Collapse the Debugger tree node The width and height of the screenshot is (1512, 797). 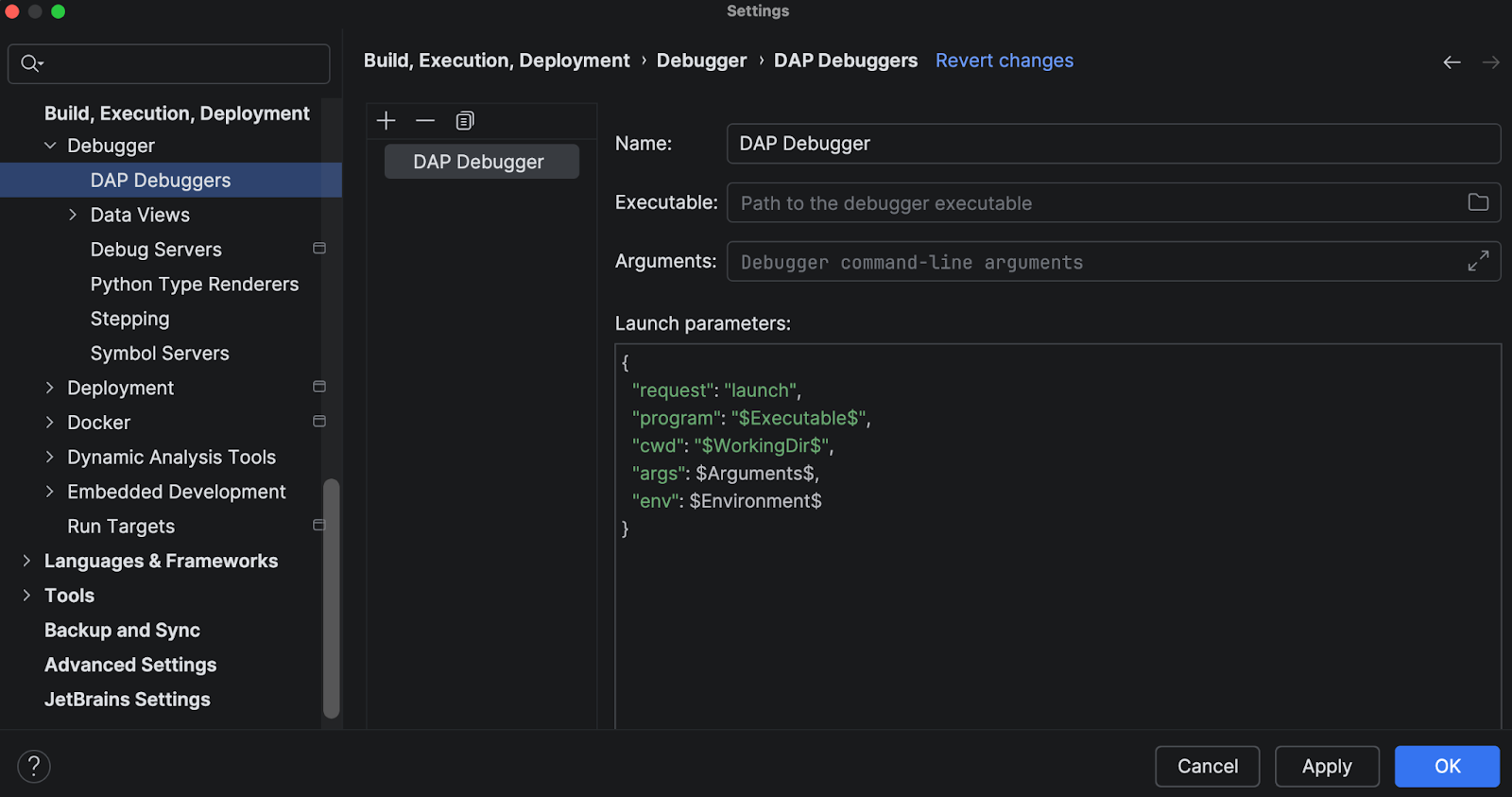[50, 146]
